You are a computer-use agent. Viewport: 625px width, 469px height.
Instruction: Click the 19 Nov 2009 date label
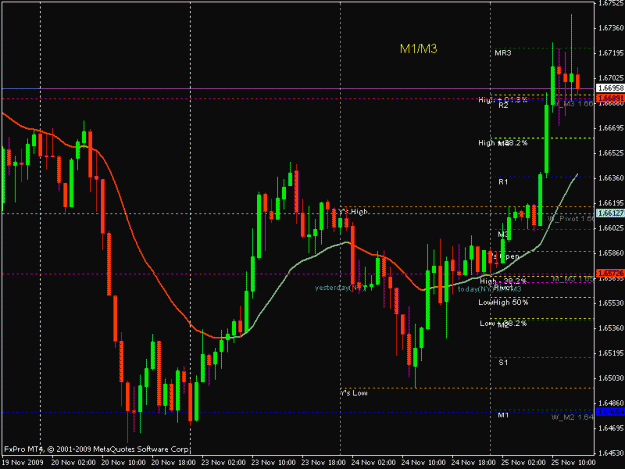pyautogui.click(x=22, y=462)
